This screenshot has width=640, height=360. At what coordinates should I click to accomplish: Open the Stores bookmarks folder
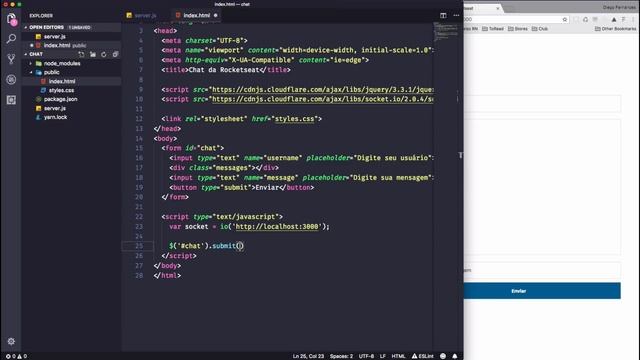[x=518, y=29]
